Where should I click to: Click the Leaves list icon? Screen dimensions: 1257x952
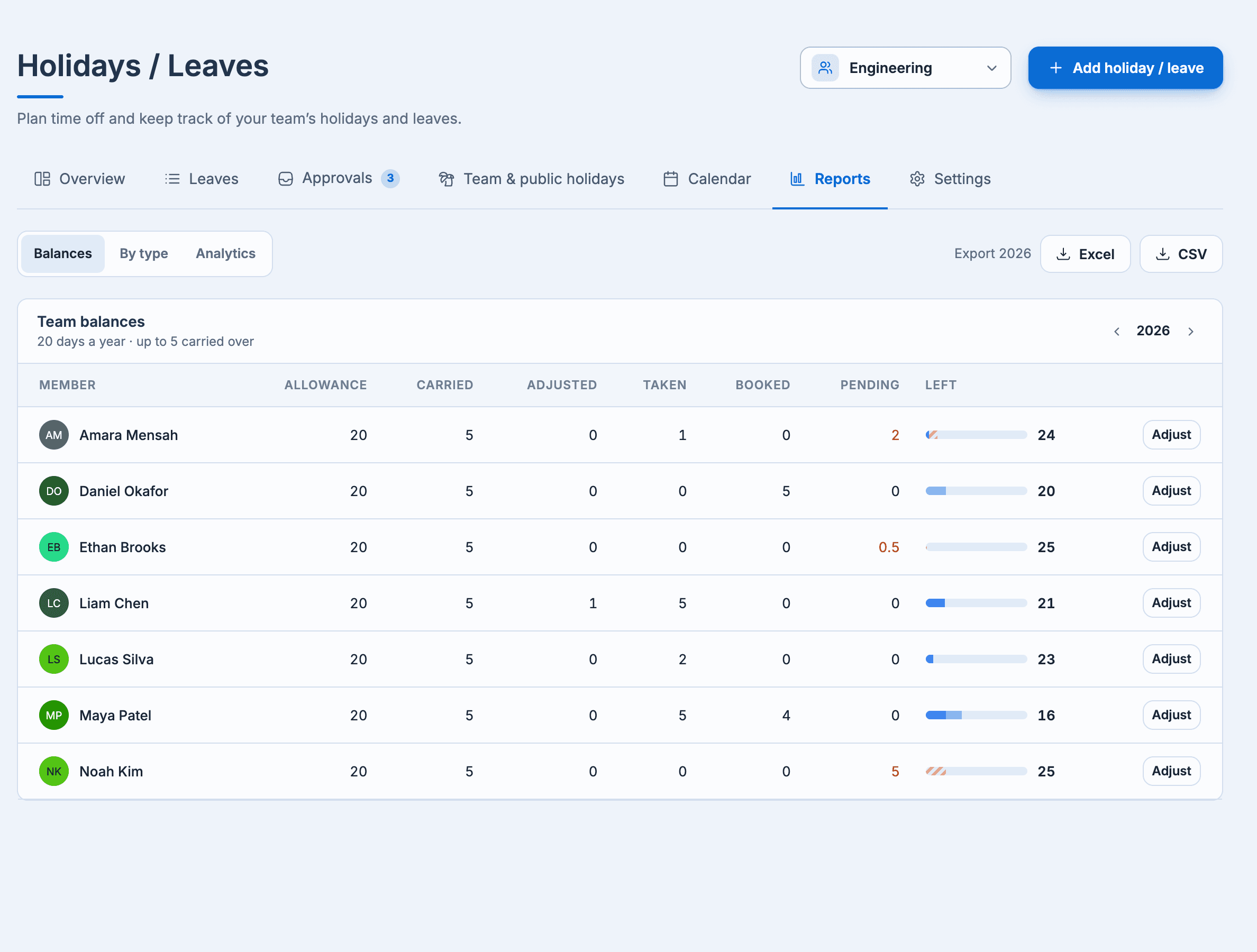pyautogui.click(x=172, y=179)
